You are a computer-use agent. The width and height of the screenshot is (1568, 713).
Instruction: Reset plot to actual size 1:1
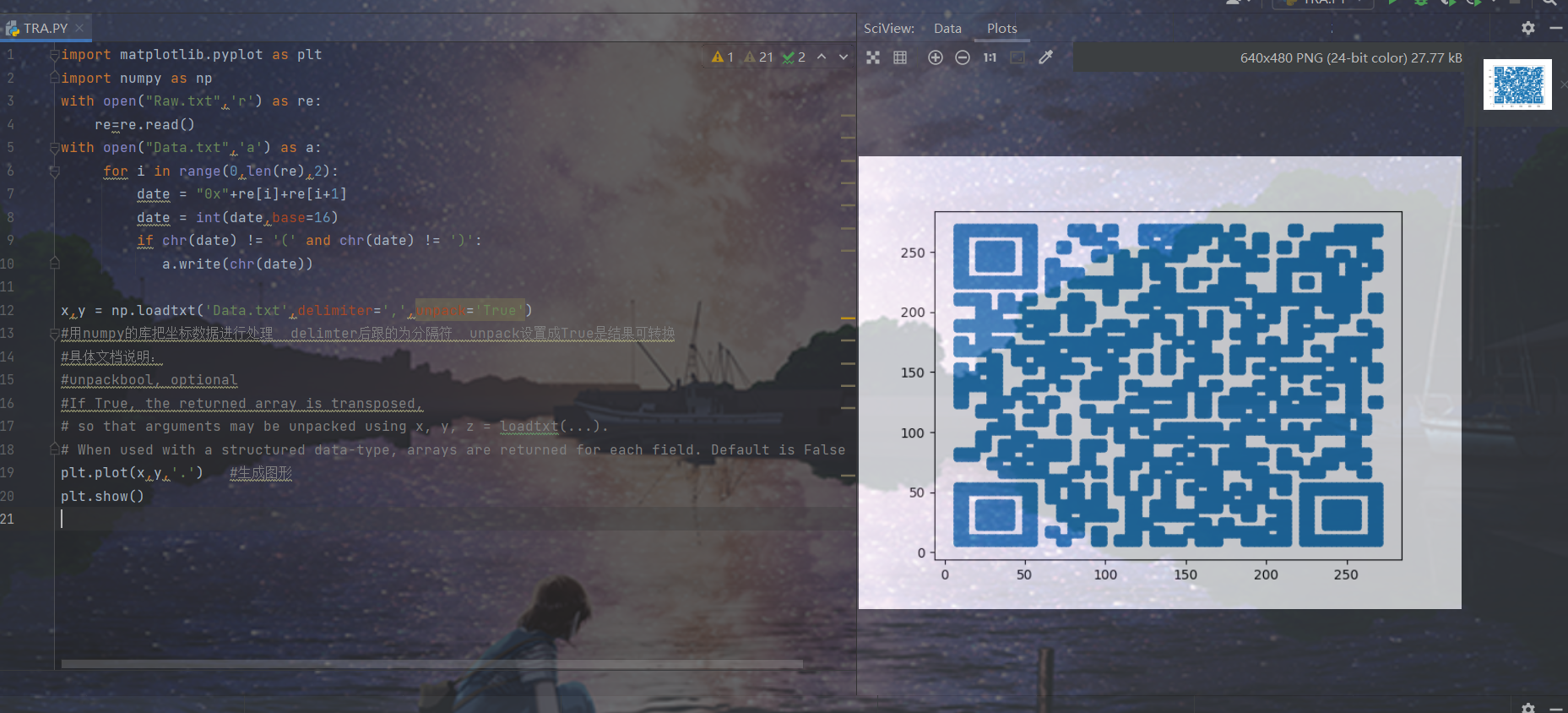coord(990,57)
